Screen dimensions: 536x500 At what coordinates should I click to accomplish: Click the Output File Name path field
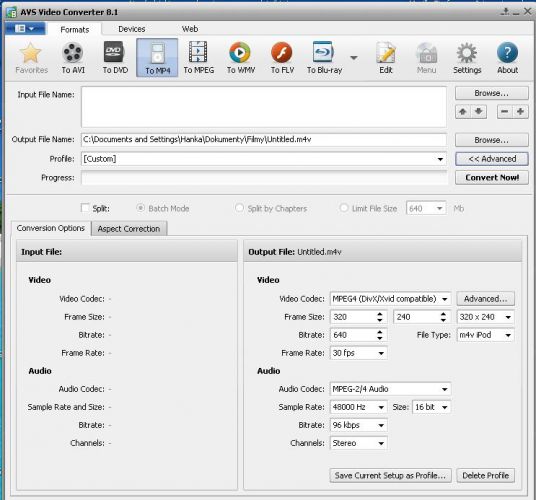pos(264,139)
